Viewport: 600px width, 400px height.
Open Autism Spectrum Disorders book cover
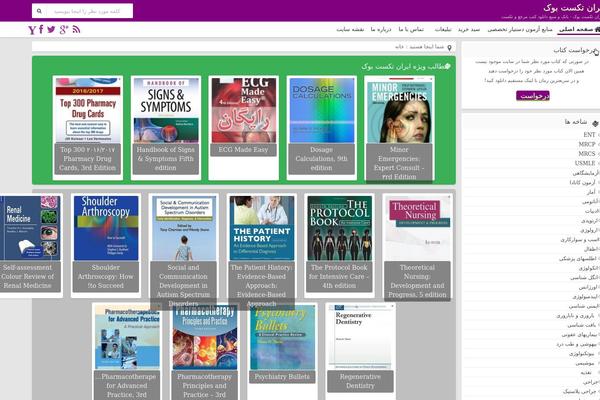[184, 228]
